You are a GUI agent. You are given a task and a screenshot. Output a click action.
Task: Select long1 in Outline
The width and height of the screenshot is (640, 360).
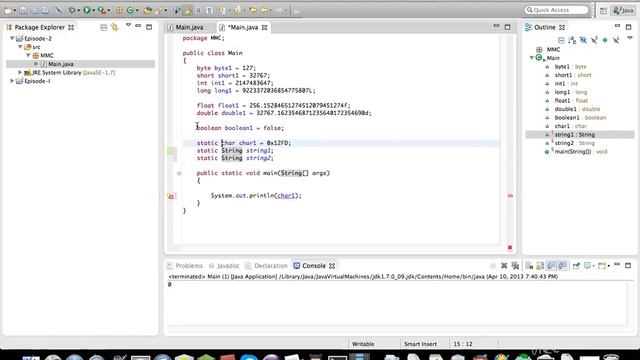pos(571,92)
